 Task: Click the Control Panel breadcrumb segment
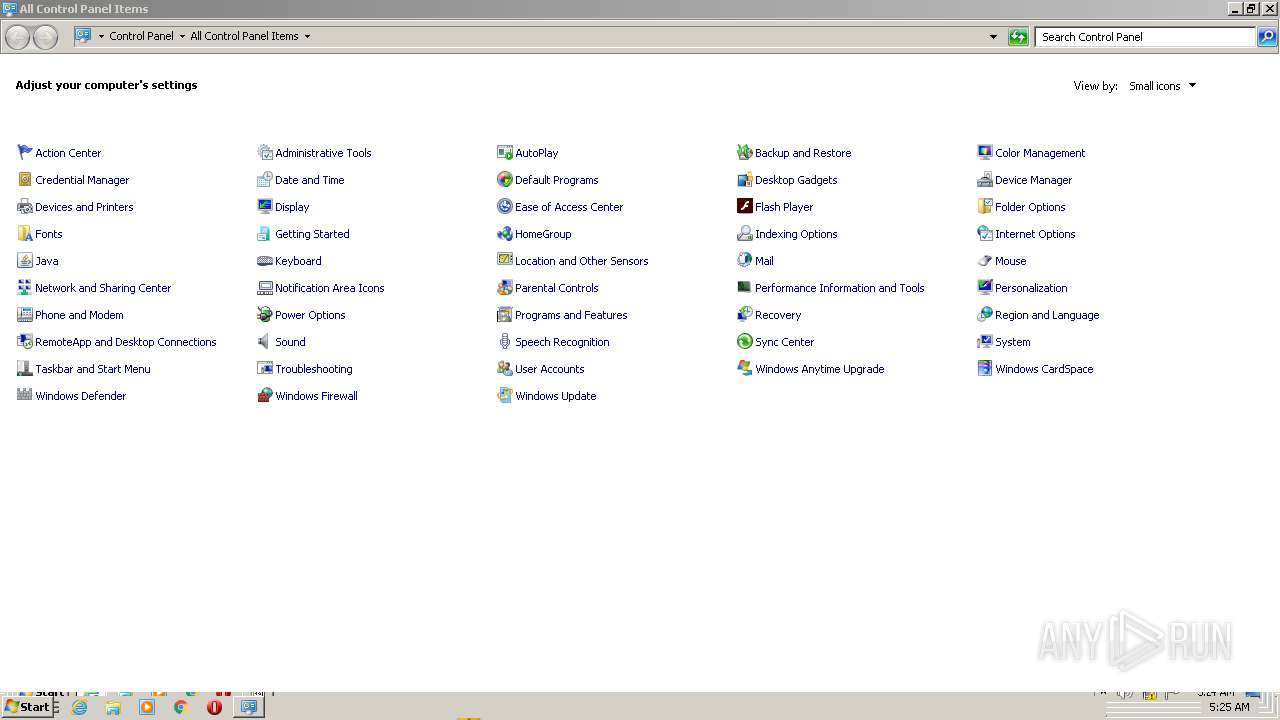pos(141,36)
